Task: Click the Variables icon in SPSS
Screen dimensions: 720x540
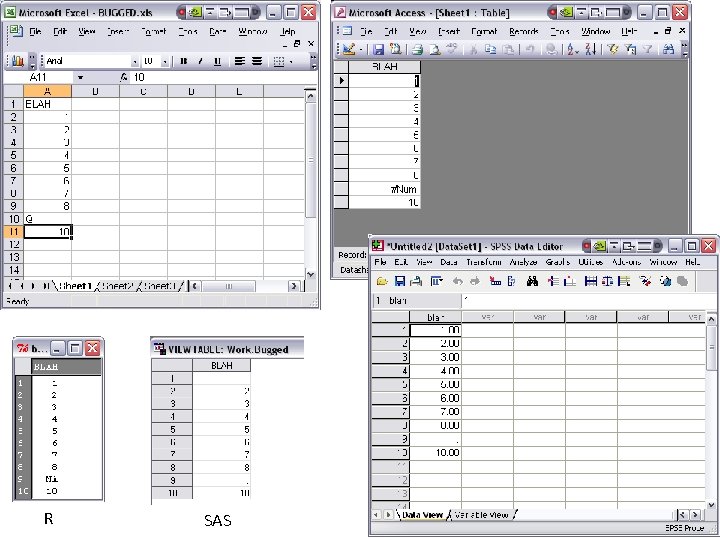Action: point(512,281)
